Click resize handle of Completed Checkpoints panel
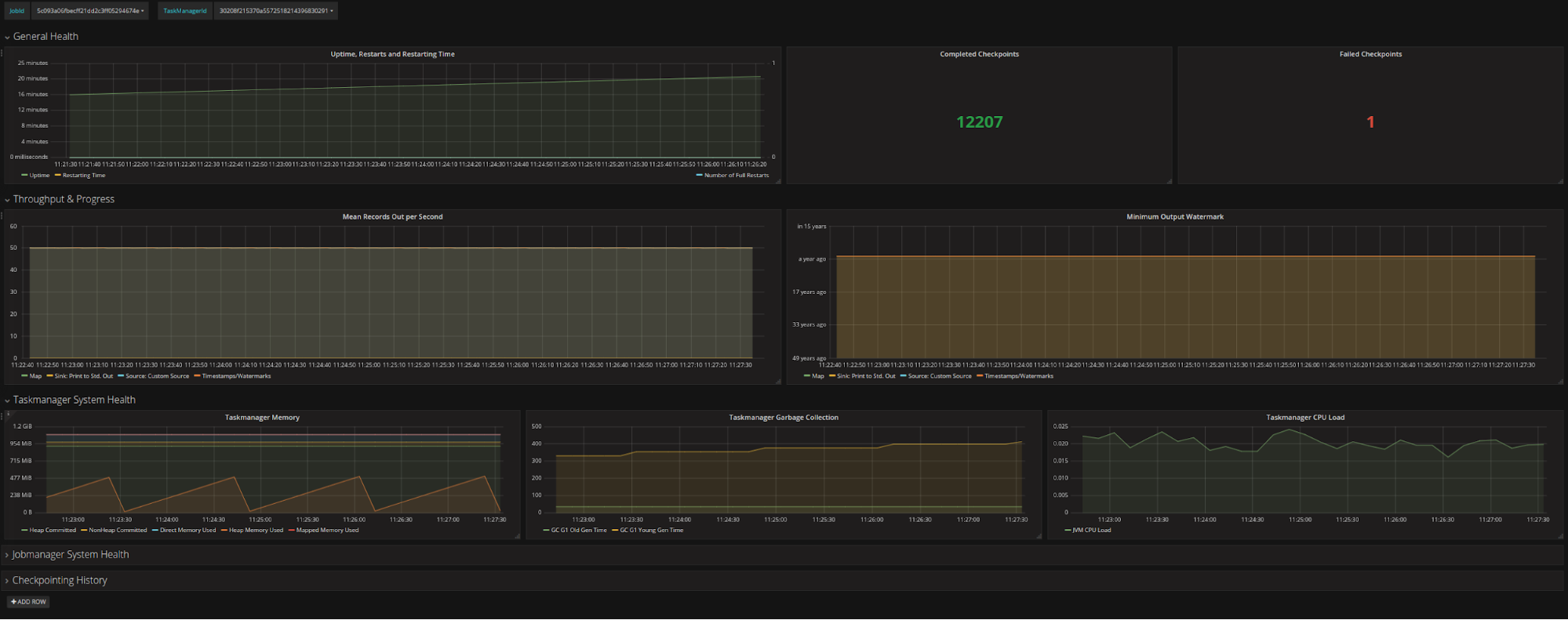The width and height of the screenshot is (1568, 620). click(x=1169, y=181)
